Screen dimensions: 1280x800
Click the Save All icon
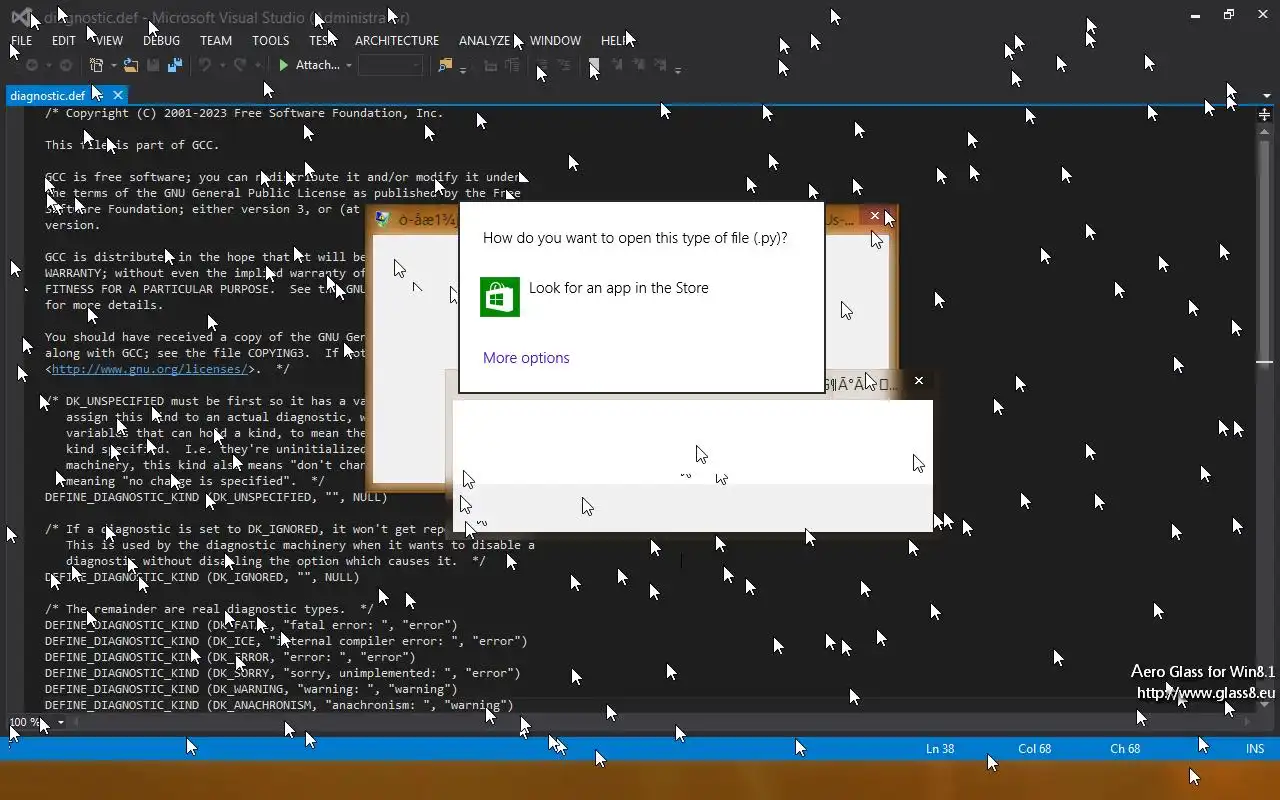(x=175, y=65)
